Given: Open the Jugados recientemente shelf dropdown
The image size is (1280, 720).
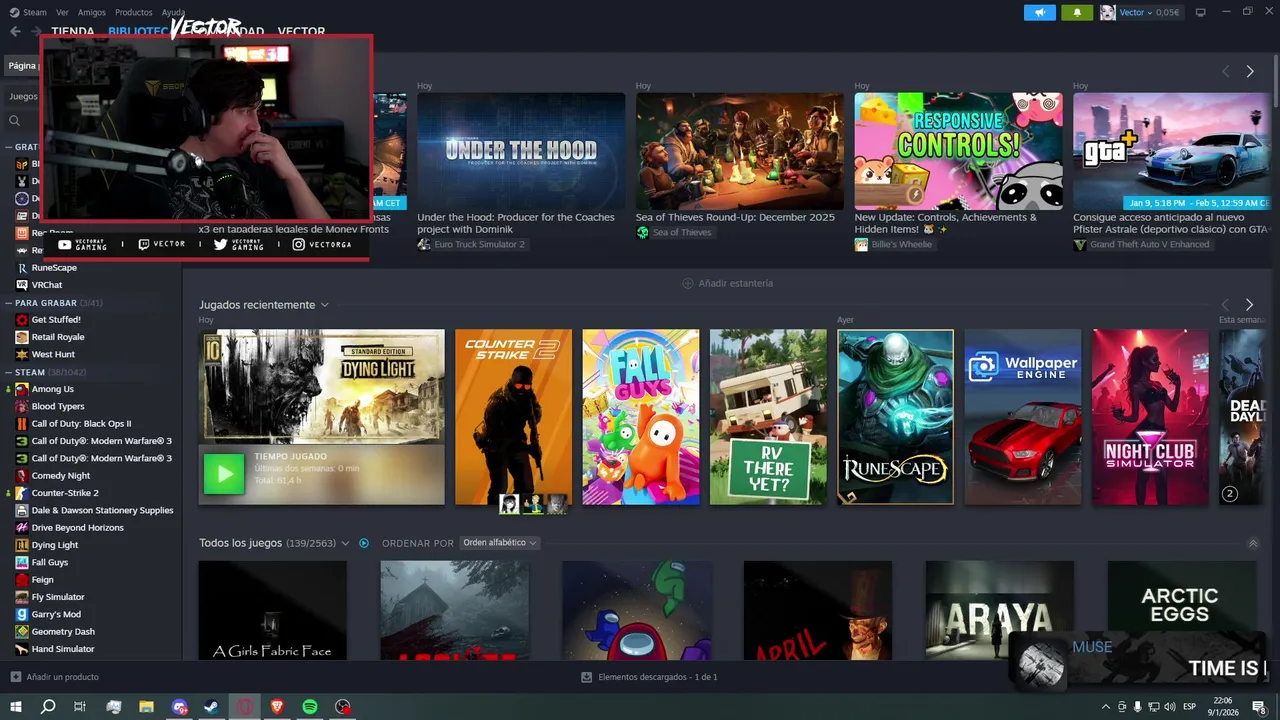Looking at the screenshot, I should (x=324, y=305).
